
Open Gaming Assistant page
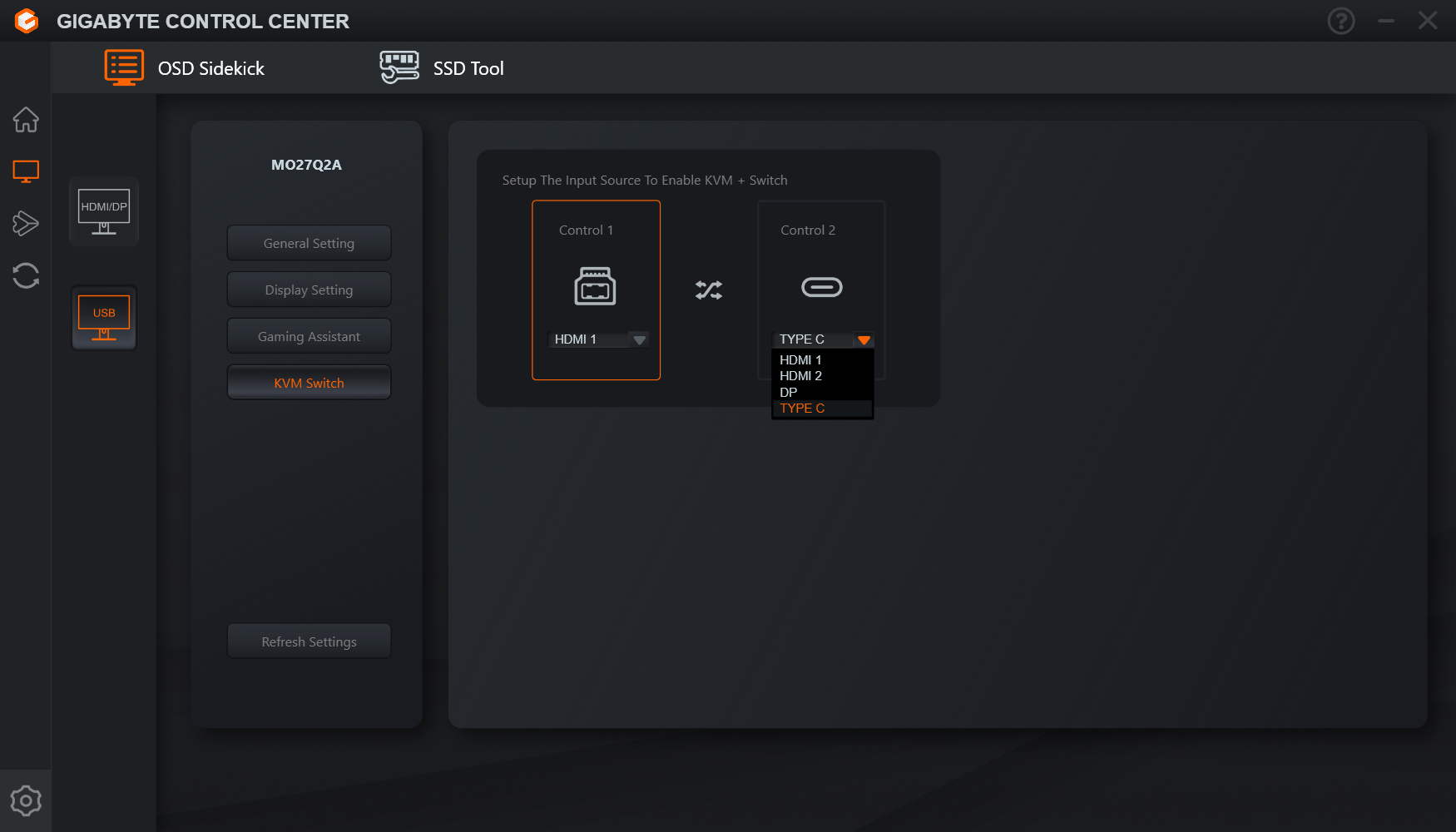pos(309,336)
